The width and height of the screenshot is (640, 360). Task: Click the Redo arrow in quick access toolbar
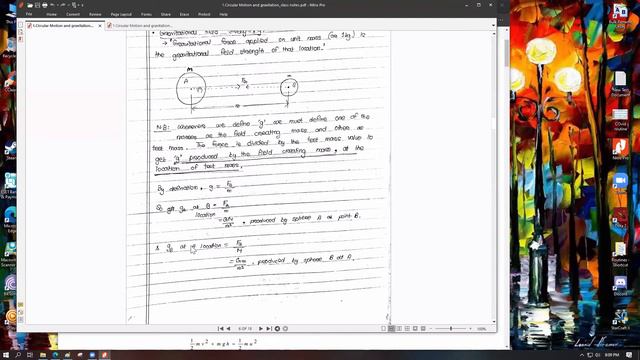pyautogui.click(x=63, y=5)
